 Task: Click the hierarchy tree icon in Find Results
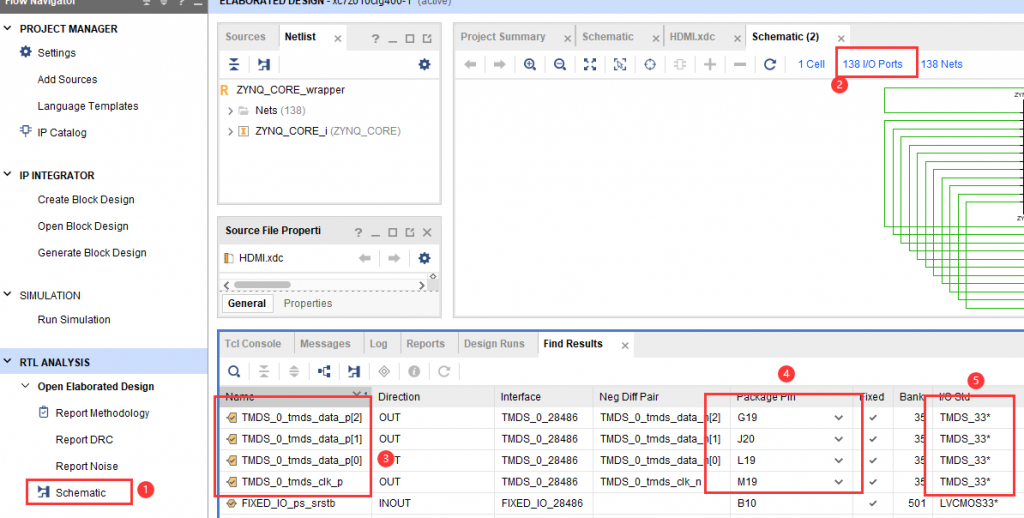click(x=324, y=372)
